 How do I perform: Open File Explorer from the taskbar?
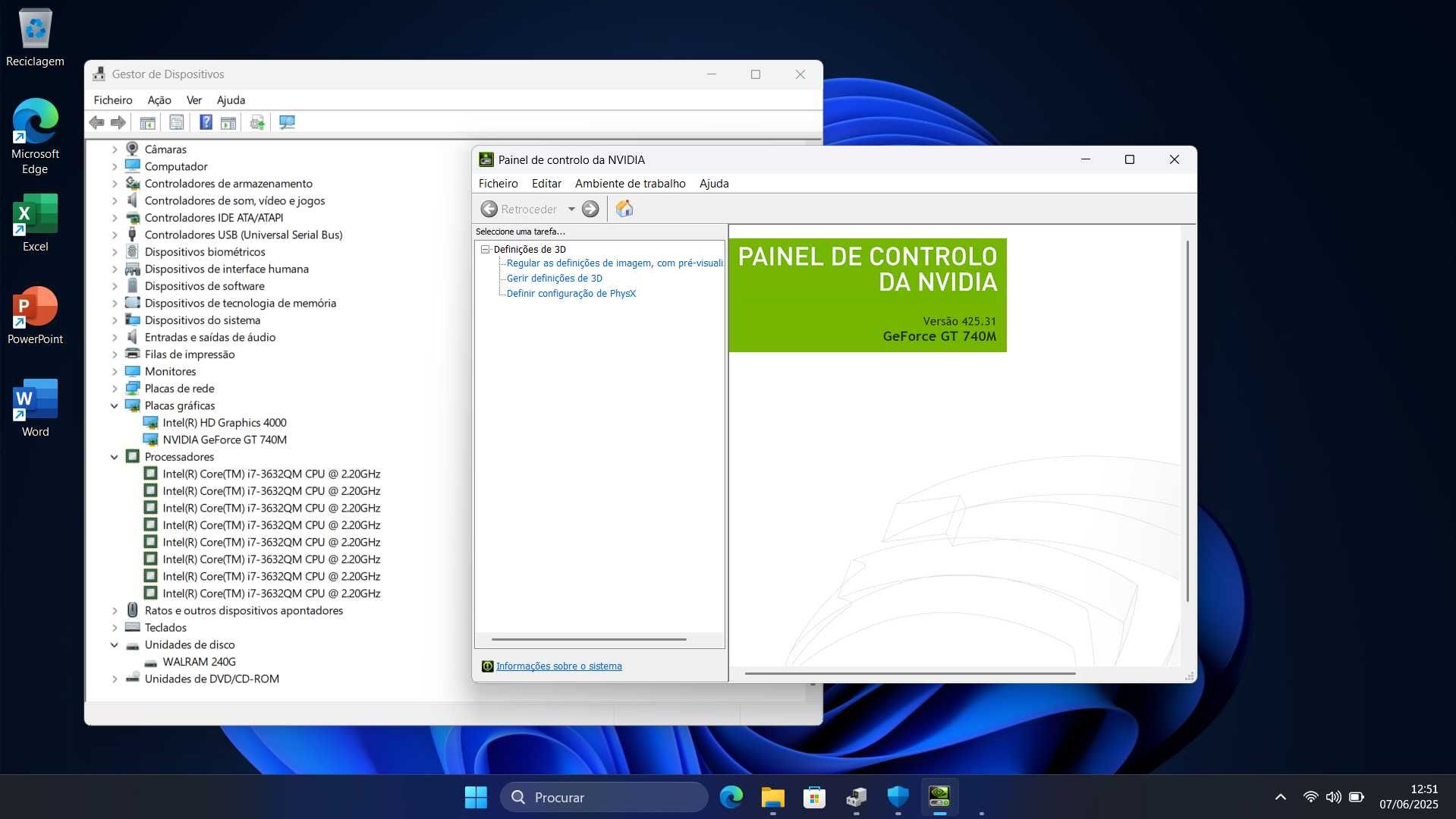point(773,797)
